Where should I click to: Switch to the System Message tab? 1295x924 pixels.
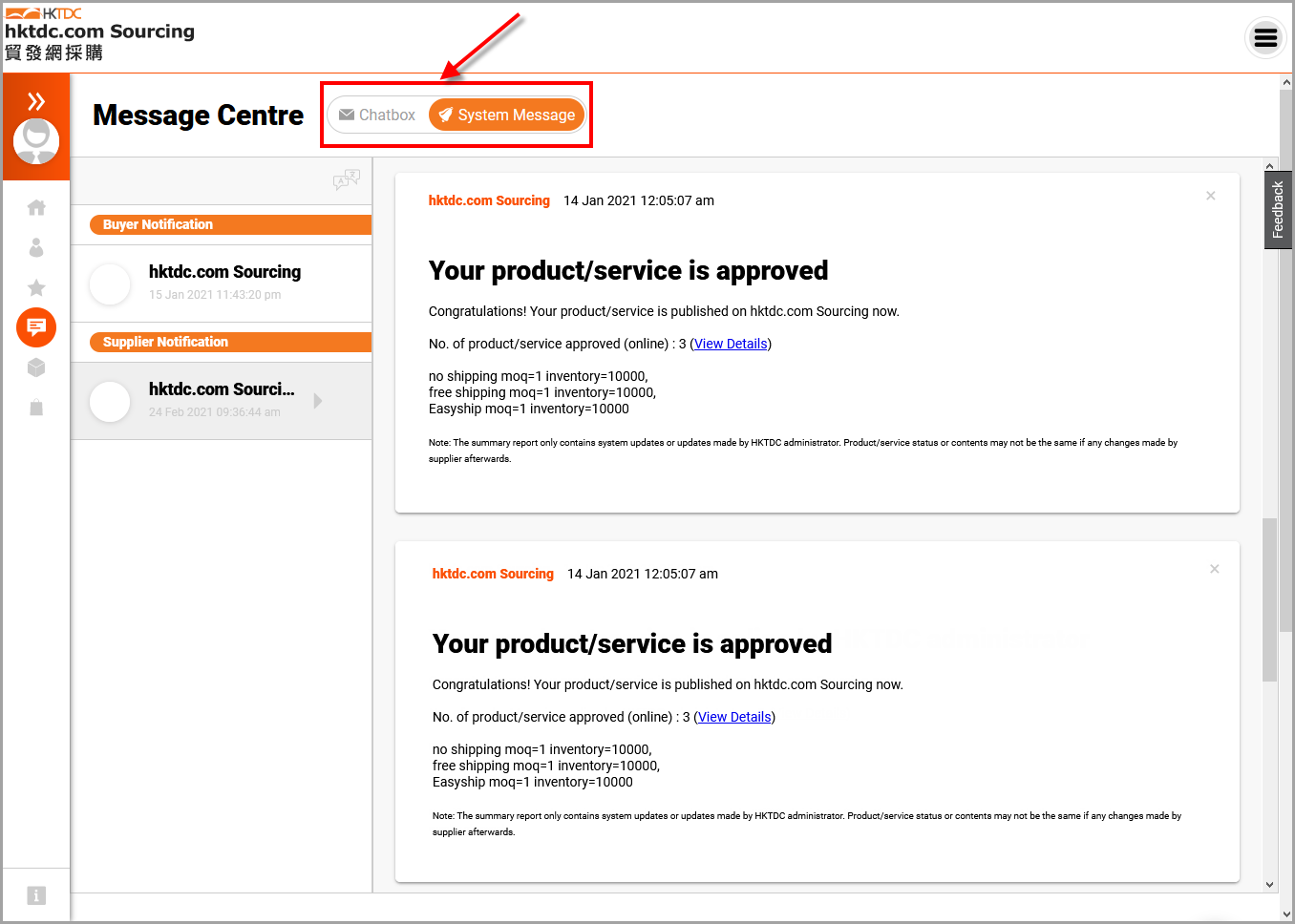coord(506,115)
